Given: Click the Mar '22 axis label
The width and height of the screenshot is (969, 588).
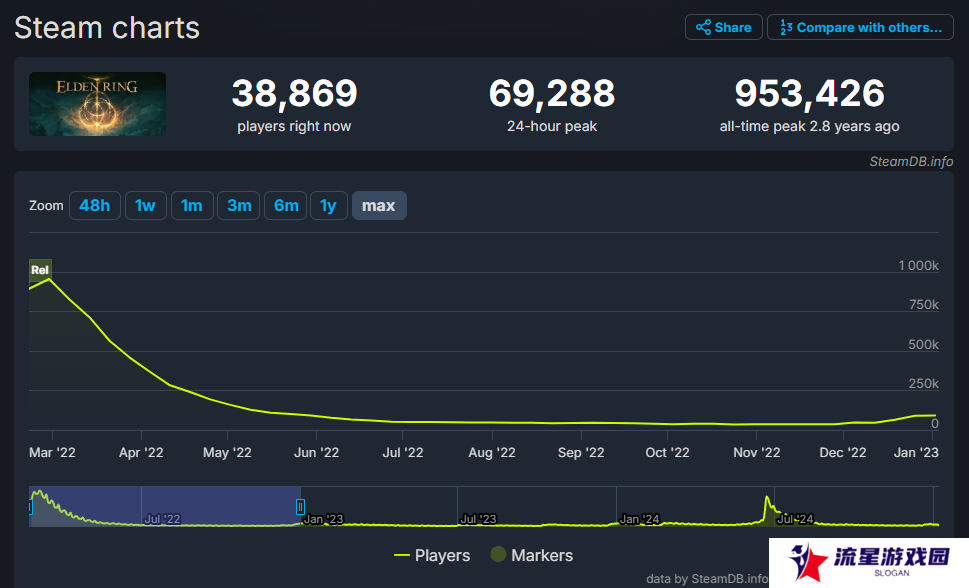Looking at the screenshot, I should (53, 453).
